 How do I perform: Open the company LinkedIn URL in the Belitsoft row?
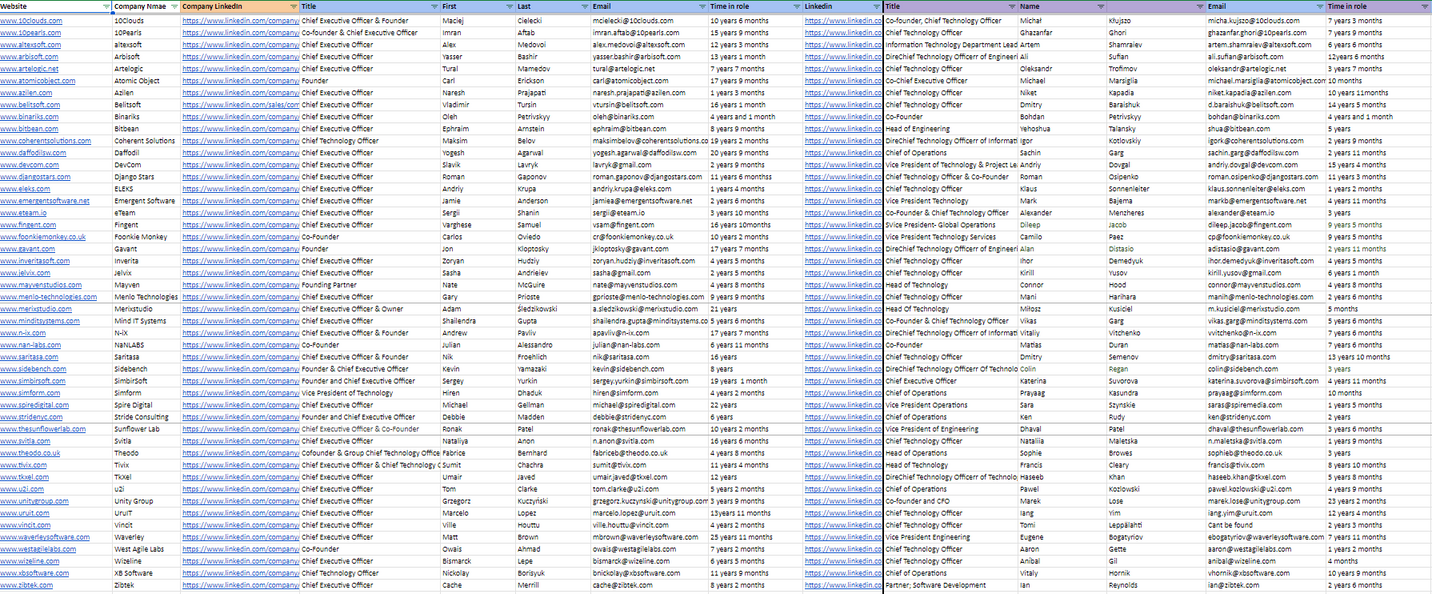coord(241,105)
